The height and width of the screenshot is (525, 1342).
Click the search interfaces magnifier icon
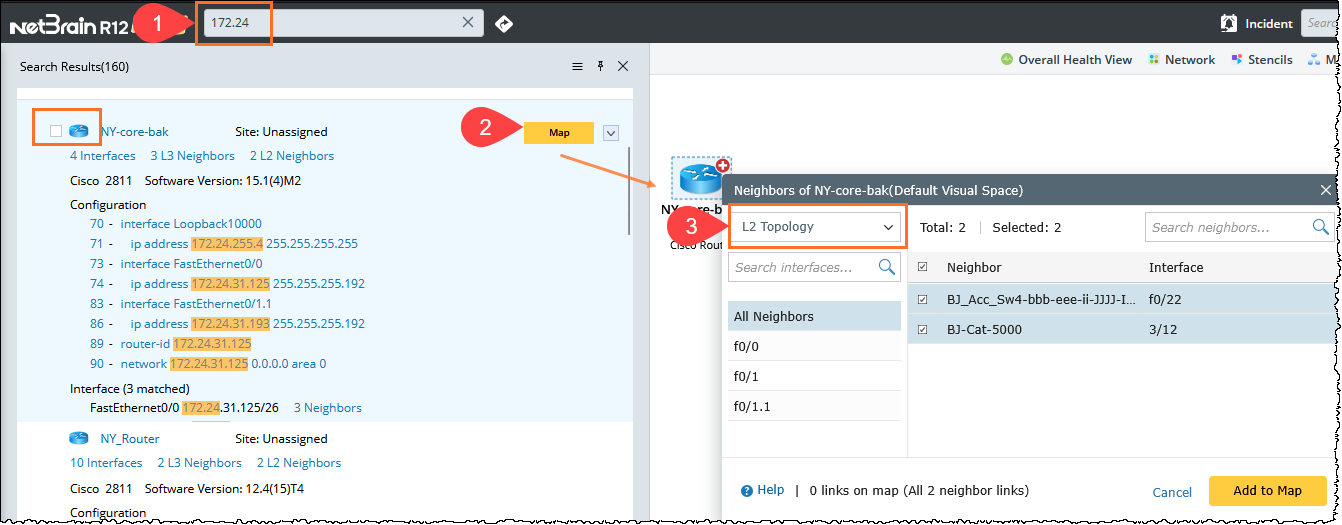click(886, 267)
